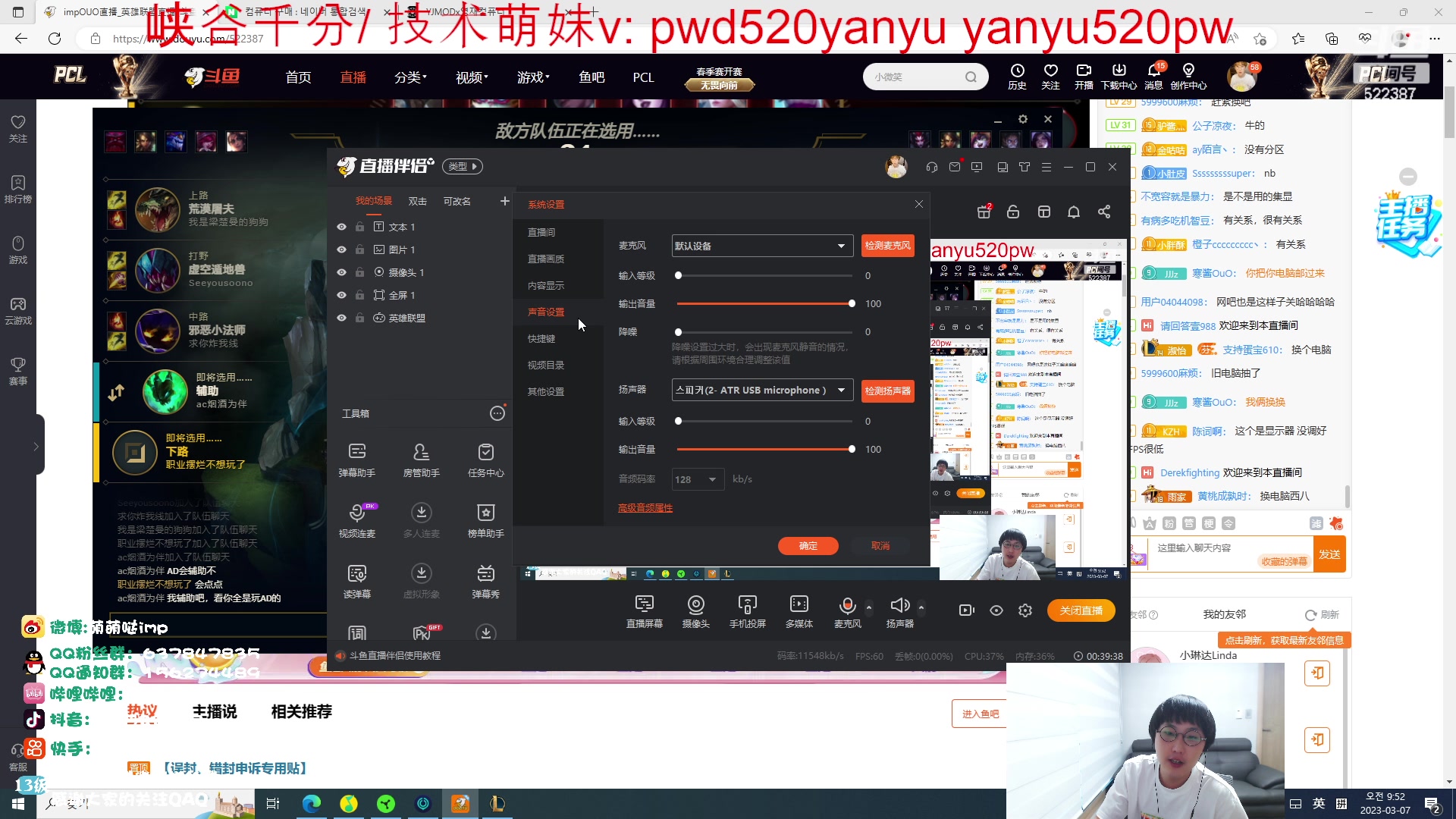Open 下载中心 icon on Douyu header
Screen dimensions: 1456x819
coord(1119,77)
